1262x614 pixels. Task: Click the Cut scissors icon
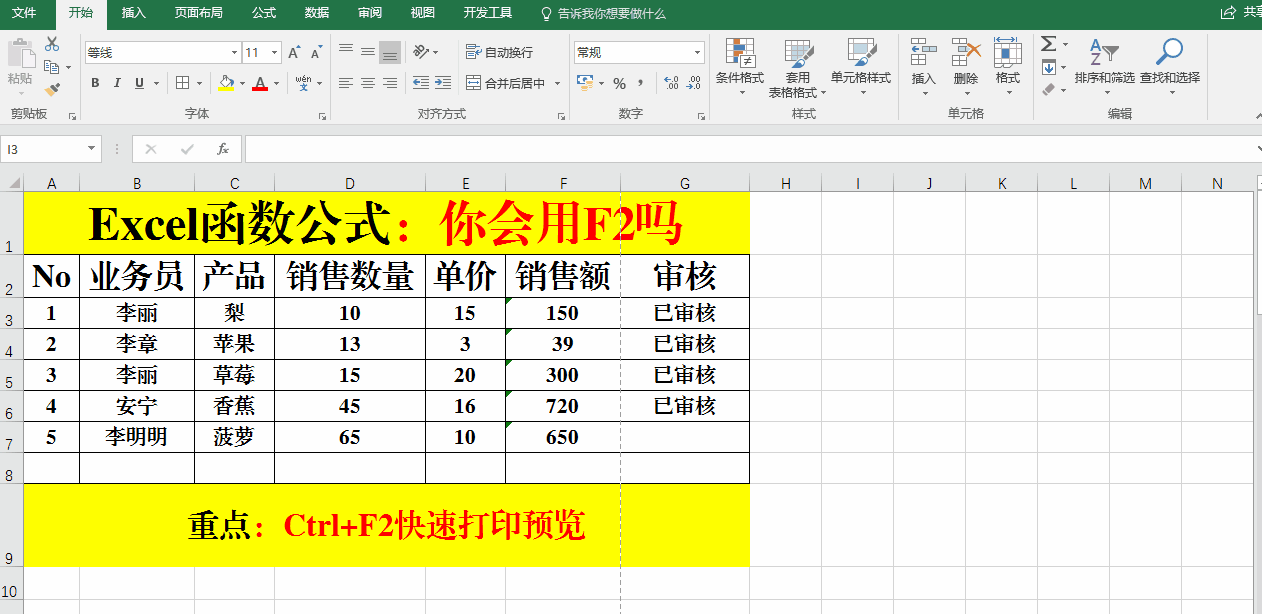click(x=52, y=45)
